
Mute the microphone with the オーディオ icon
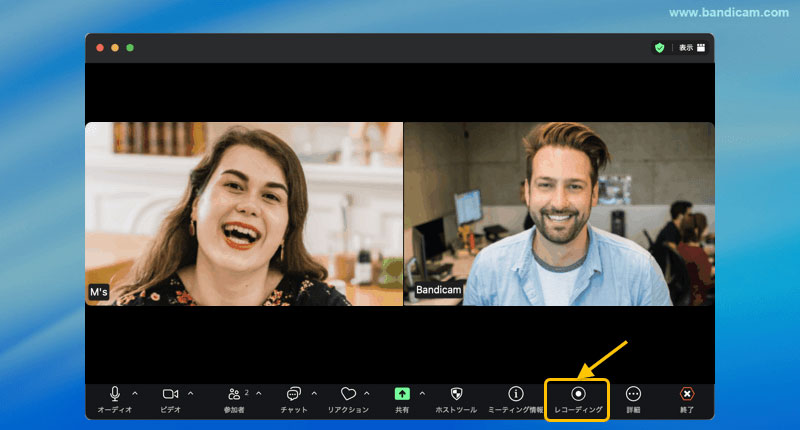(x=115, y=395)
